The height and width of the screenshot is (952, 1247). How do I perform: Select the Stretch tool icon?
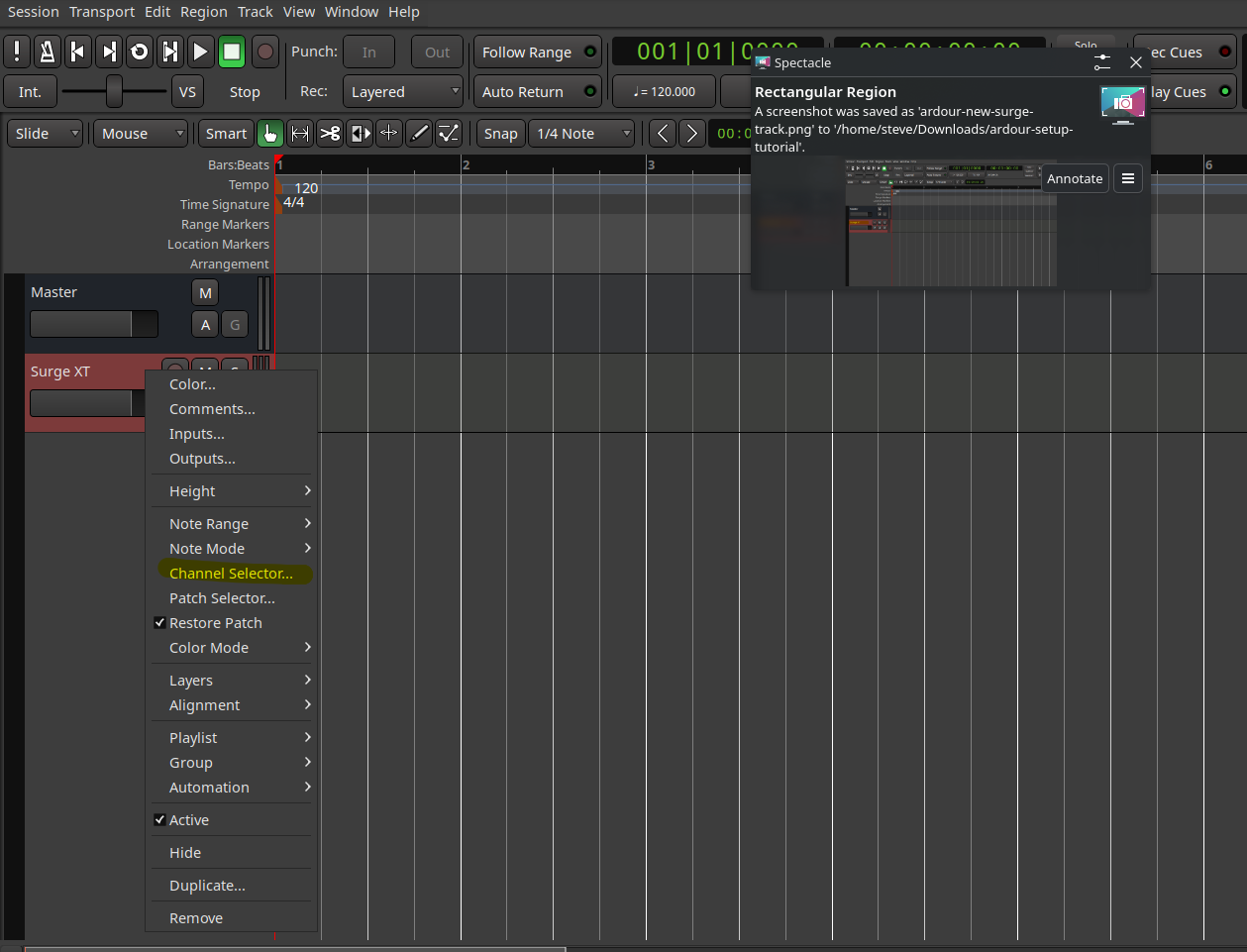coord(389,133)
